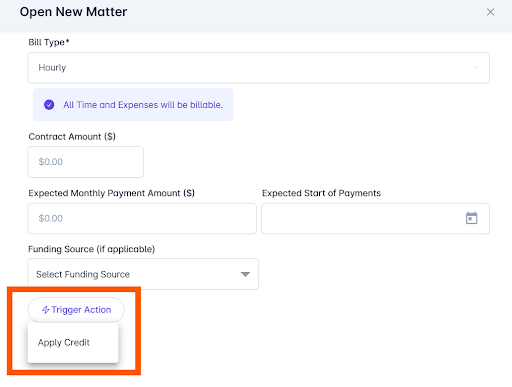Click the 'Open New Matter' title text
512x387 pixels.
click(73, 12)
